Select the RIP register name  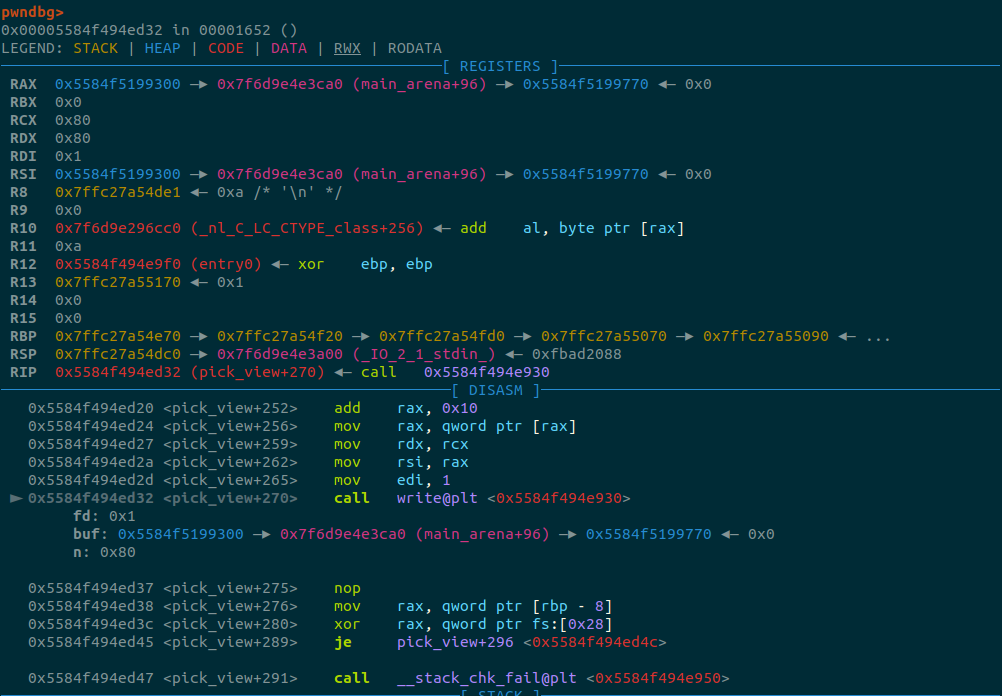(23, 372)
